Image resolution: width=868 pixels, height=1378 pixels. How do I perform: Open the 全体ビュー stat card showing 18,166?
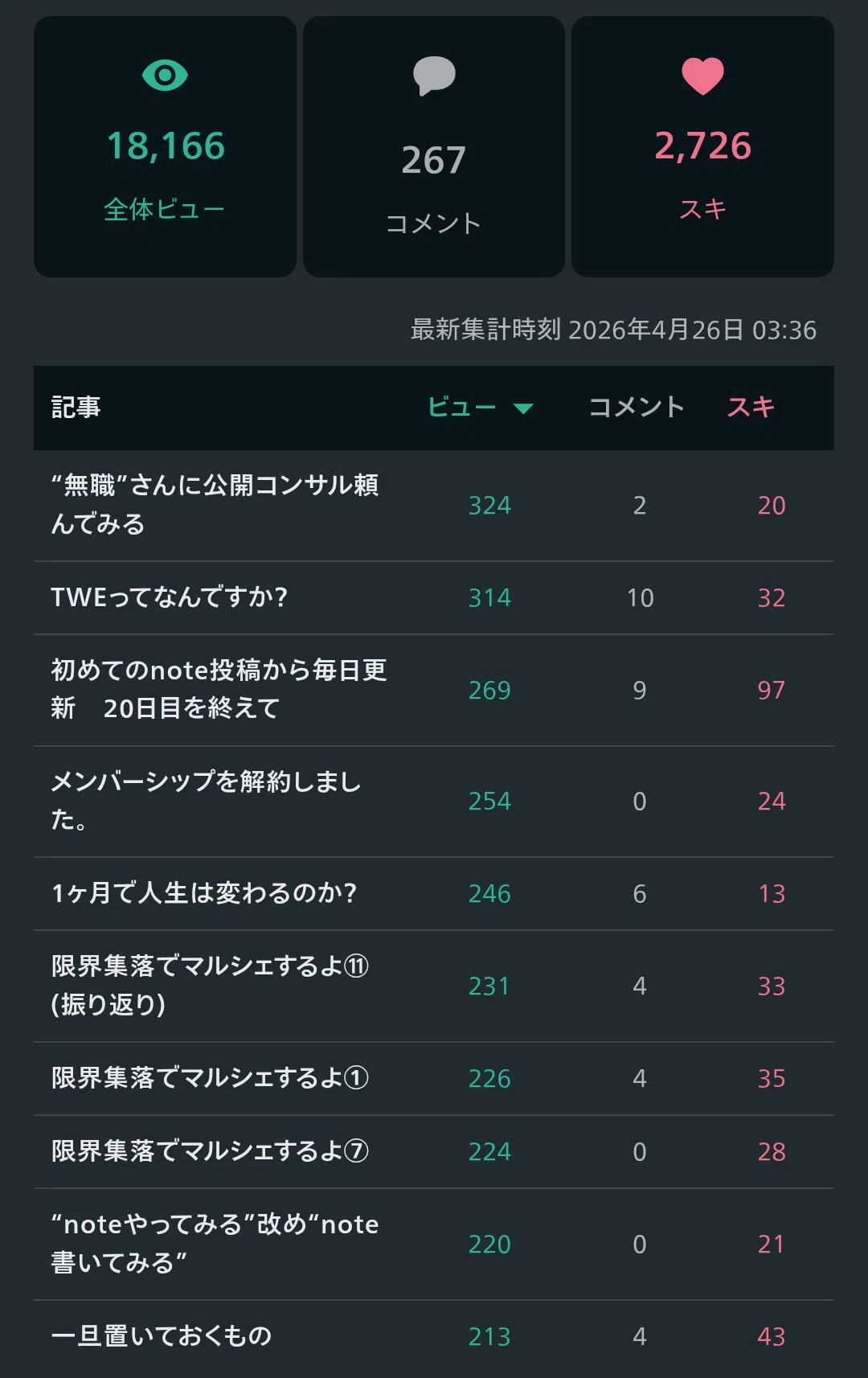[x=165, y=147]
